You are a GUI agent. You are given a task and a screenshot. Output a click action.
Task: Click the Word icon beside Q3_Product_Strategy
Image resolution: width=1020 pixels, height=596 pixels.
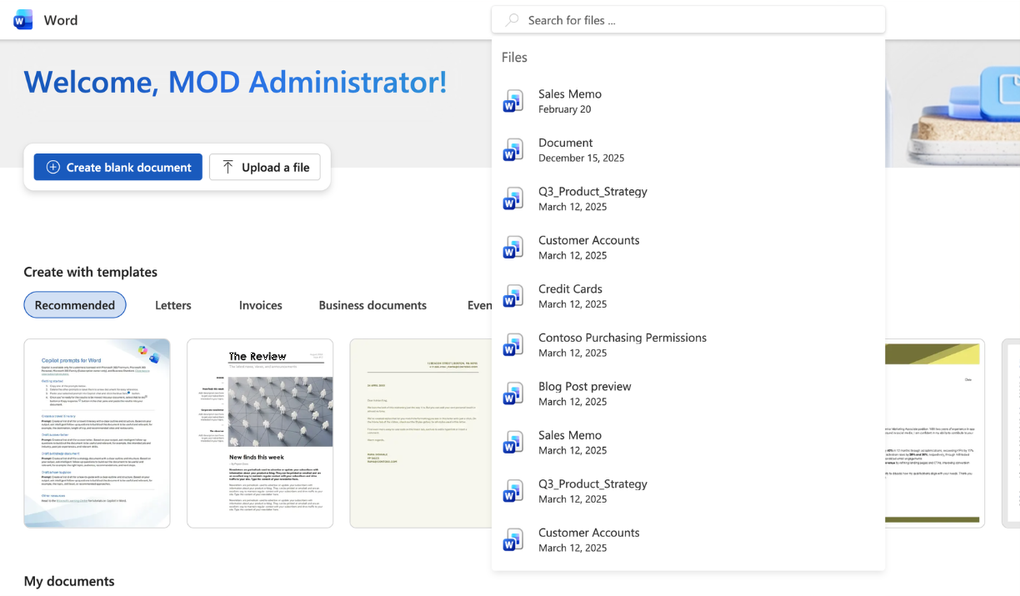pos(513,198)
